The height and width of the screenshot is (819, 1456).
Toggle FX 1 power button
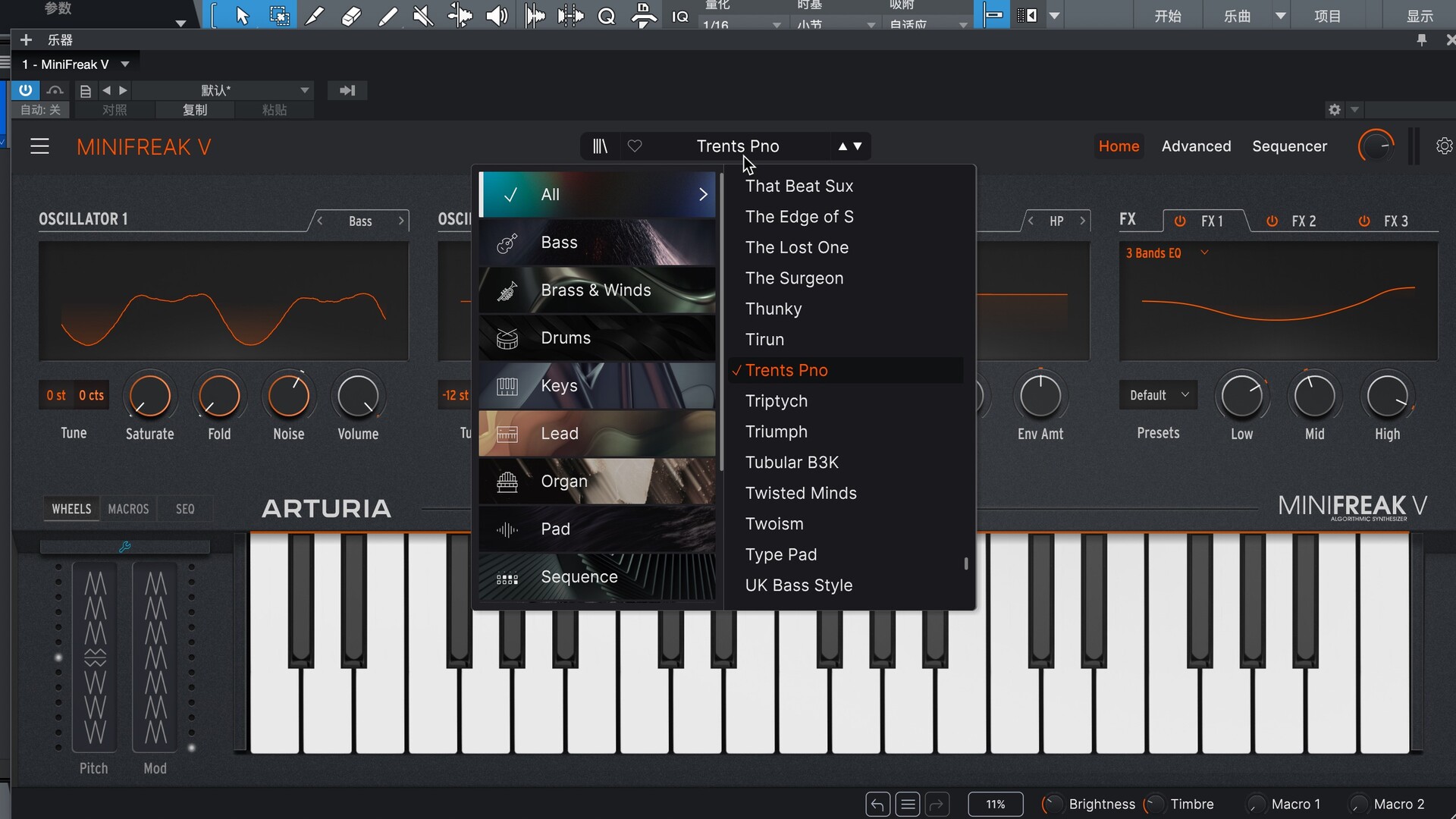(1180, 221)
